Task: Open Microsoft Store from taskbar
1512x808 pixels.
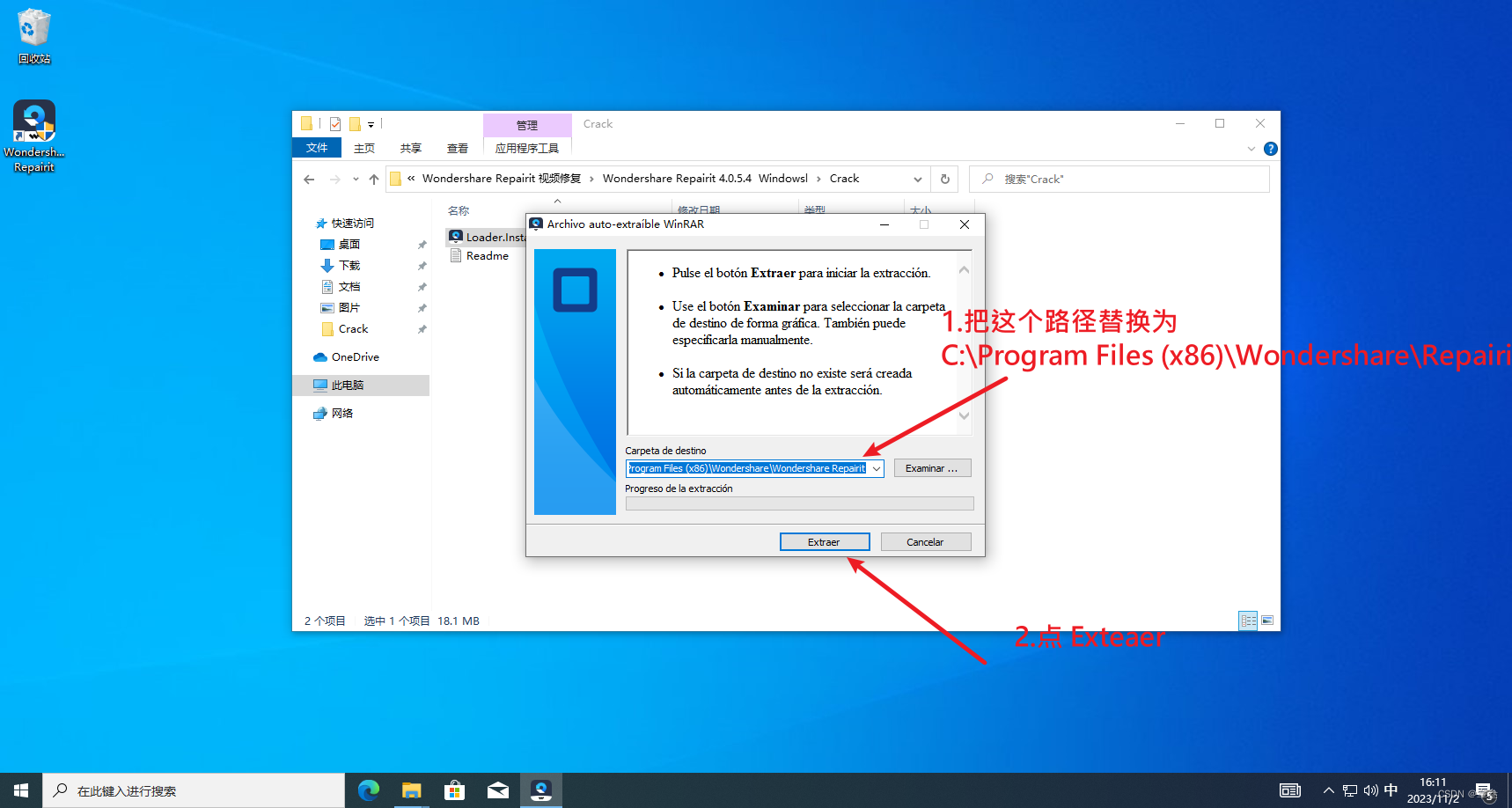Action: pyautogui.click(x=454, y=790)
